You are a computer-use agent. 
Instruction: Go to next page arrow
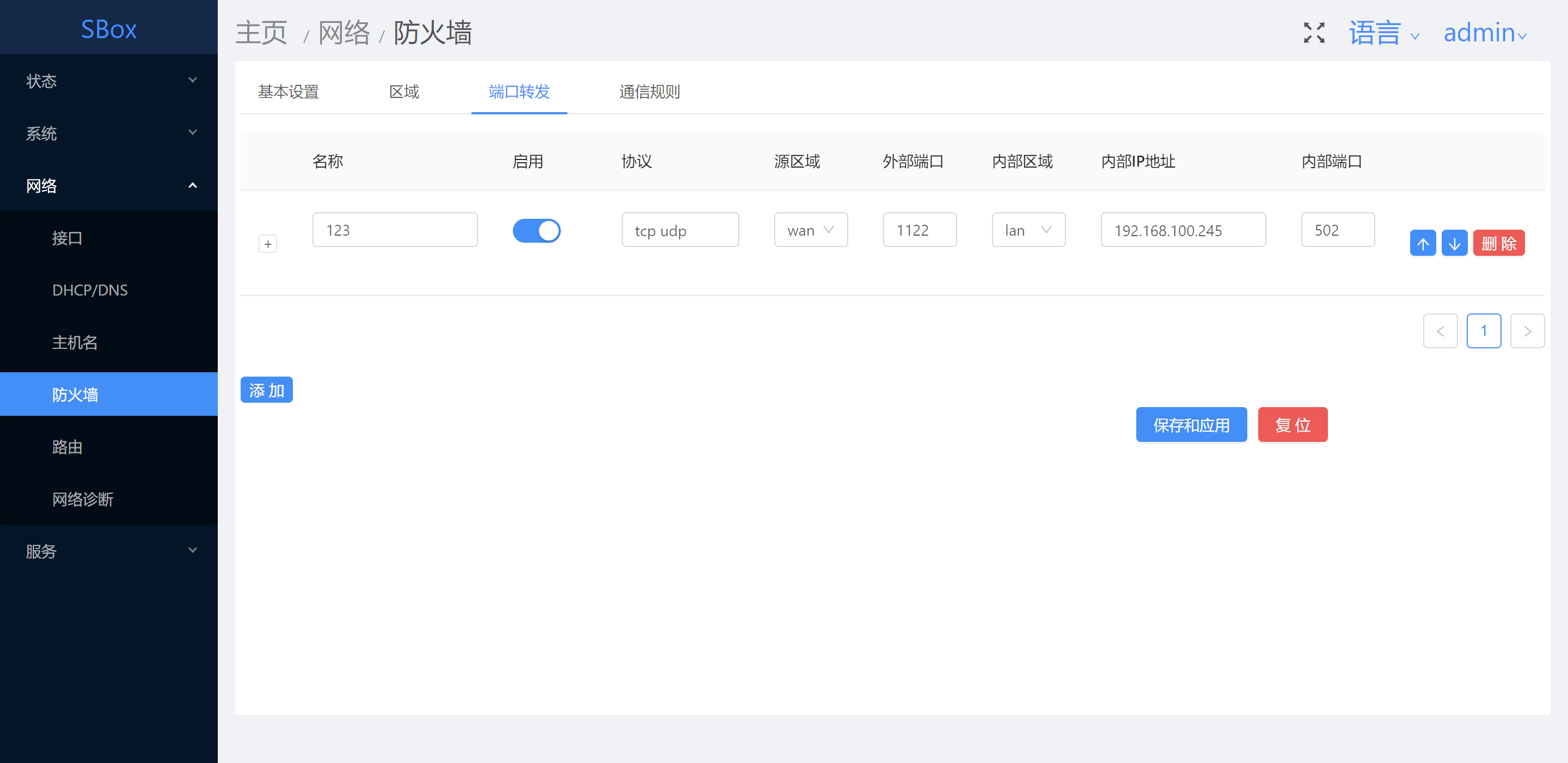click(x=1527, y=331)
